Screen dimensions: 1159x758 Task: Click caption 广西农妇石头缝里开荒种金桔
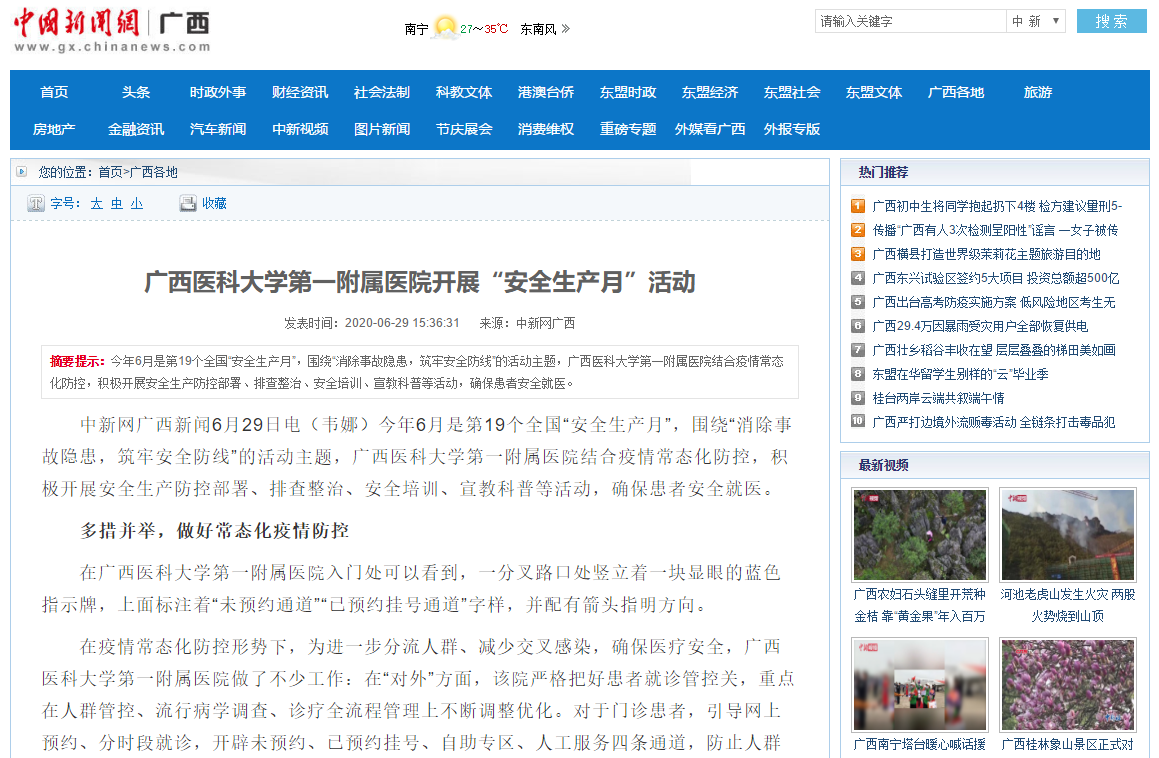click(920, 606)
